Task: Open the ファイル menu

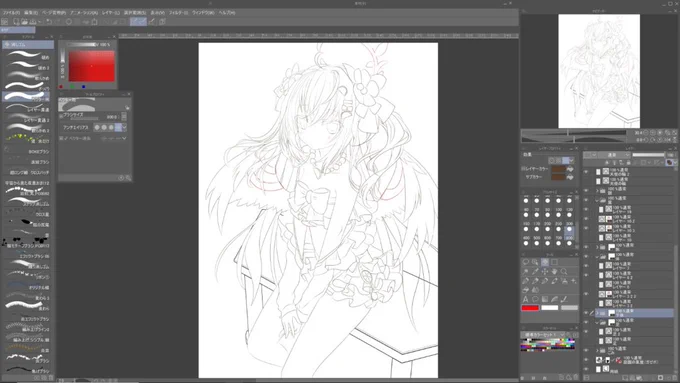Action: [x=11, y=13]
